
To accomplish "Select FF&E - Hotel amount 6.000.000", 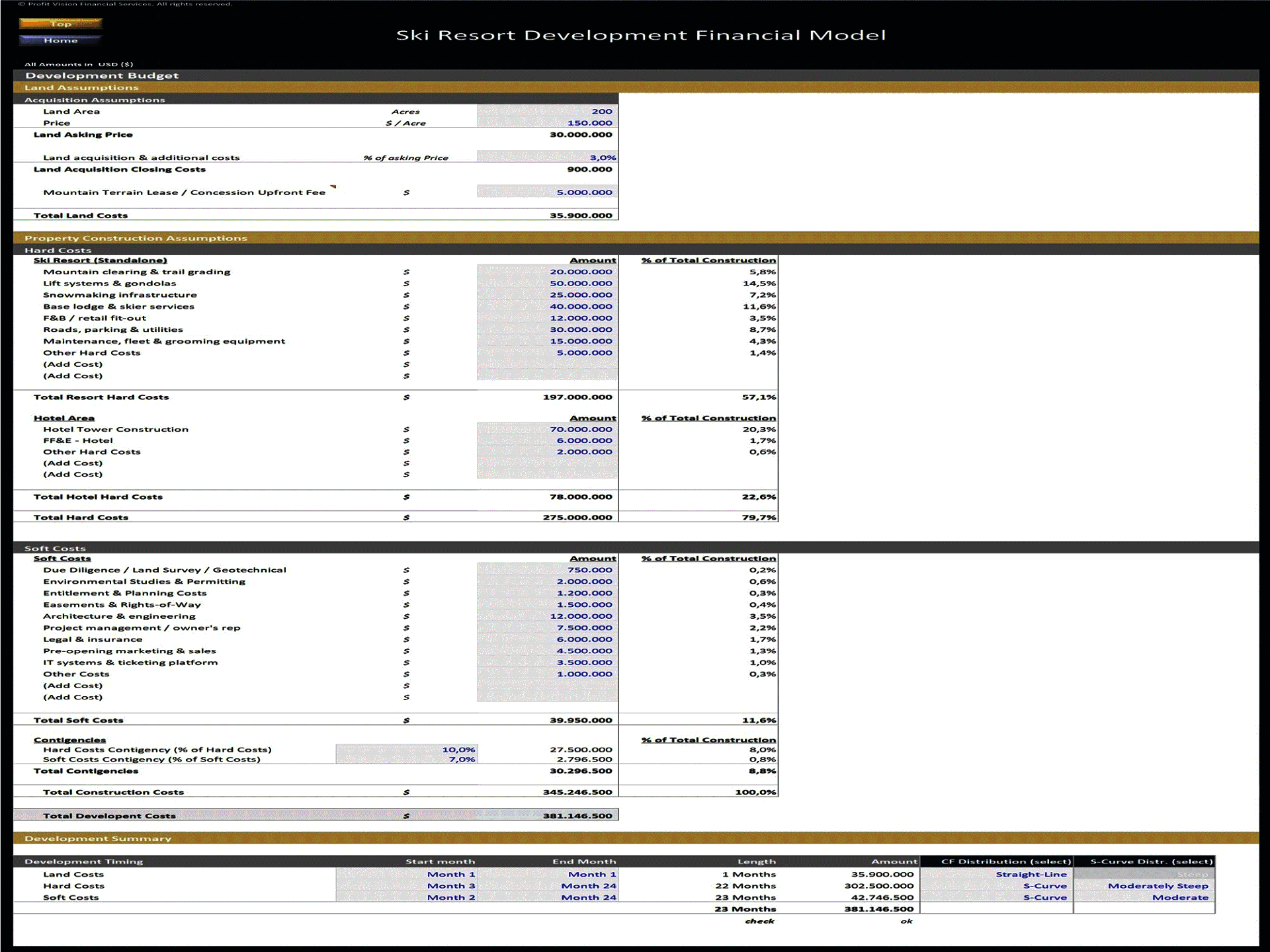I will point(548,440).
